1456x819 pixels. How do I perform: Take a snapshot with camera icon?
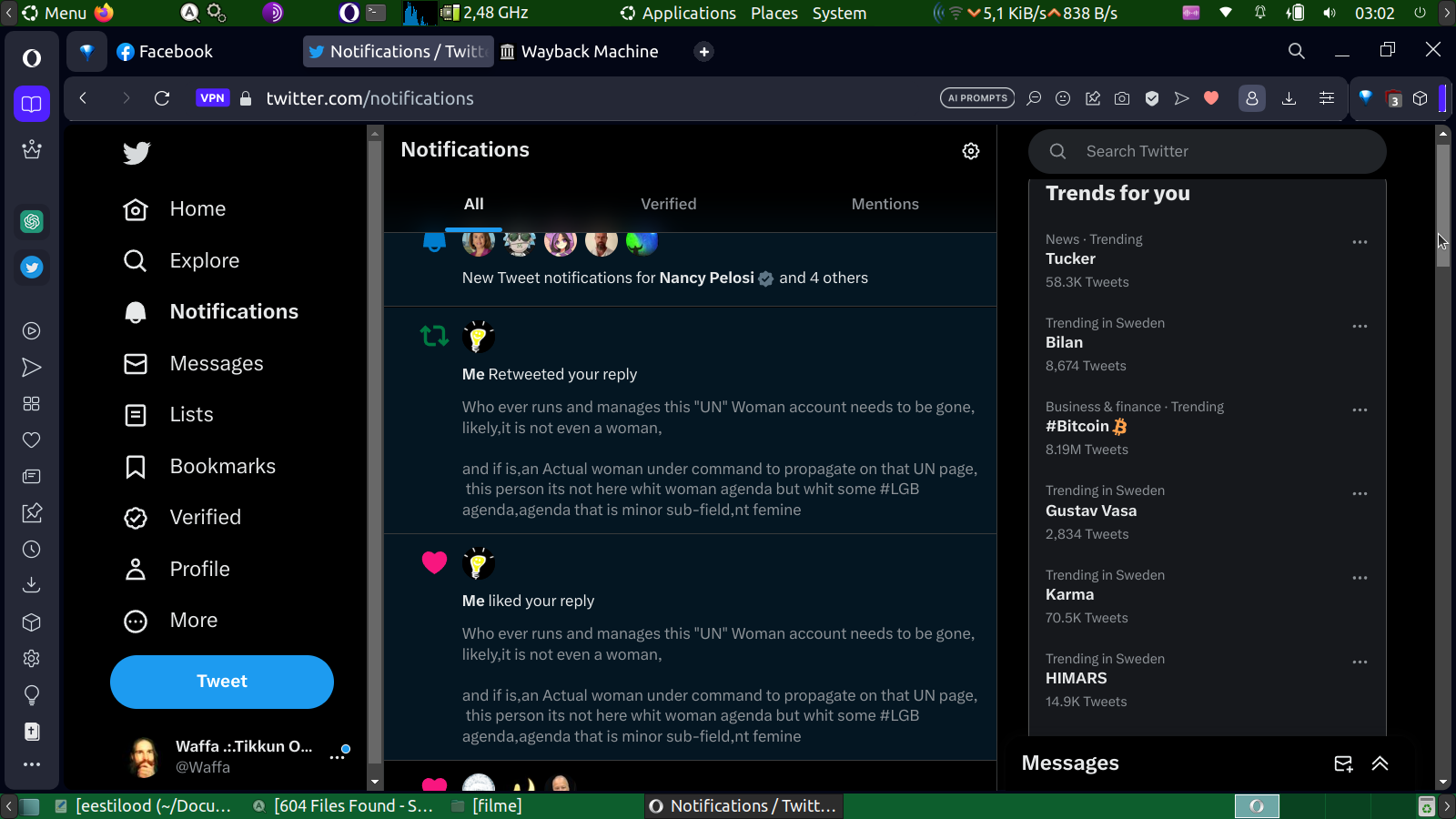(x=1122, y=98)
